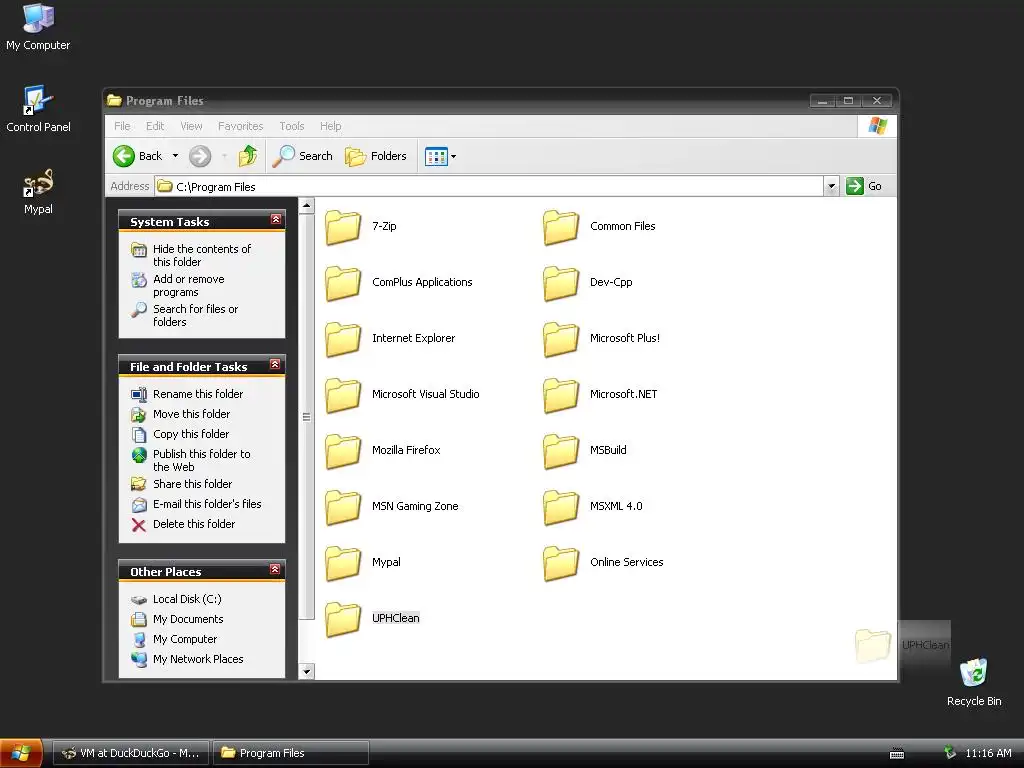The image size is (1024, 768).
Task: Click E-mail this folder's files
Action: pos(196,504)
